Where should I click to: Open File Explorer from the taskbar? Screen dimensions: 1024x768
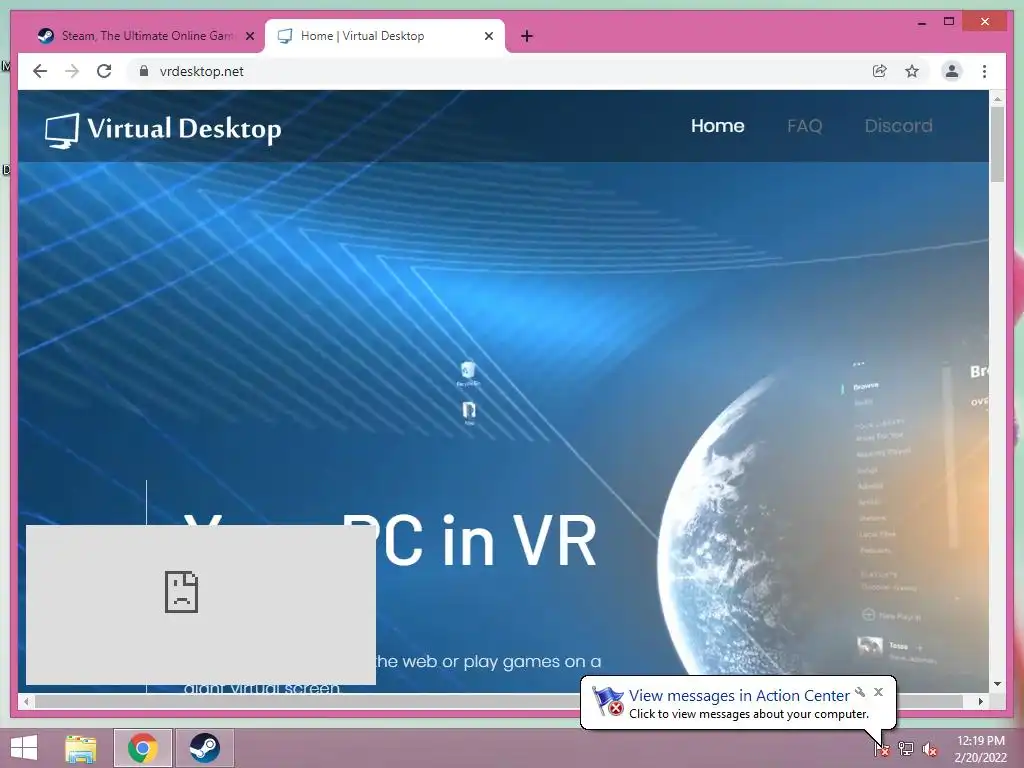click(81, 748)
